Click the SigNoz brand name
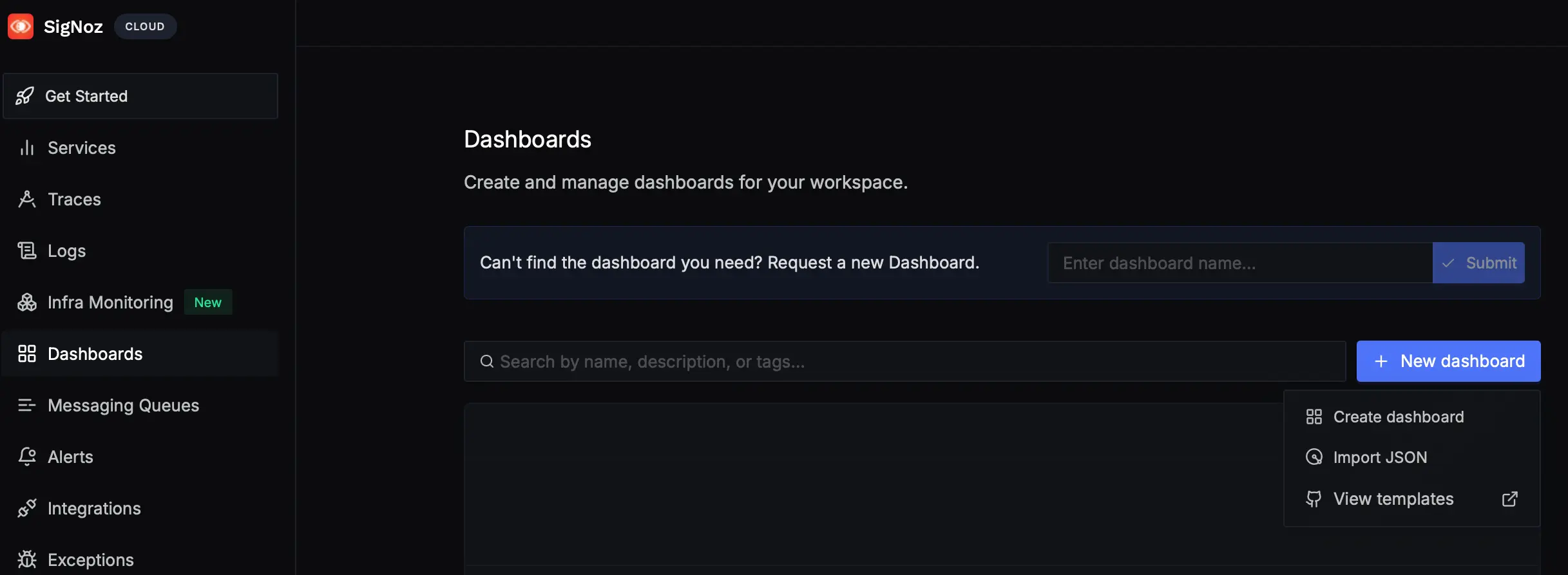1568x575 pixels. click(73, 26)
